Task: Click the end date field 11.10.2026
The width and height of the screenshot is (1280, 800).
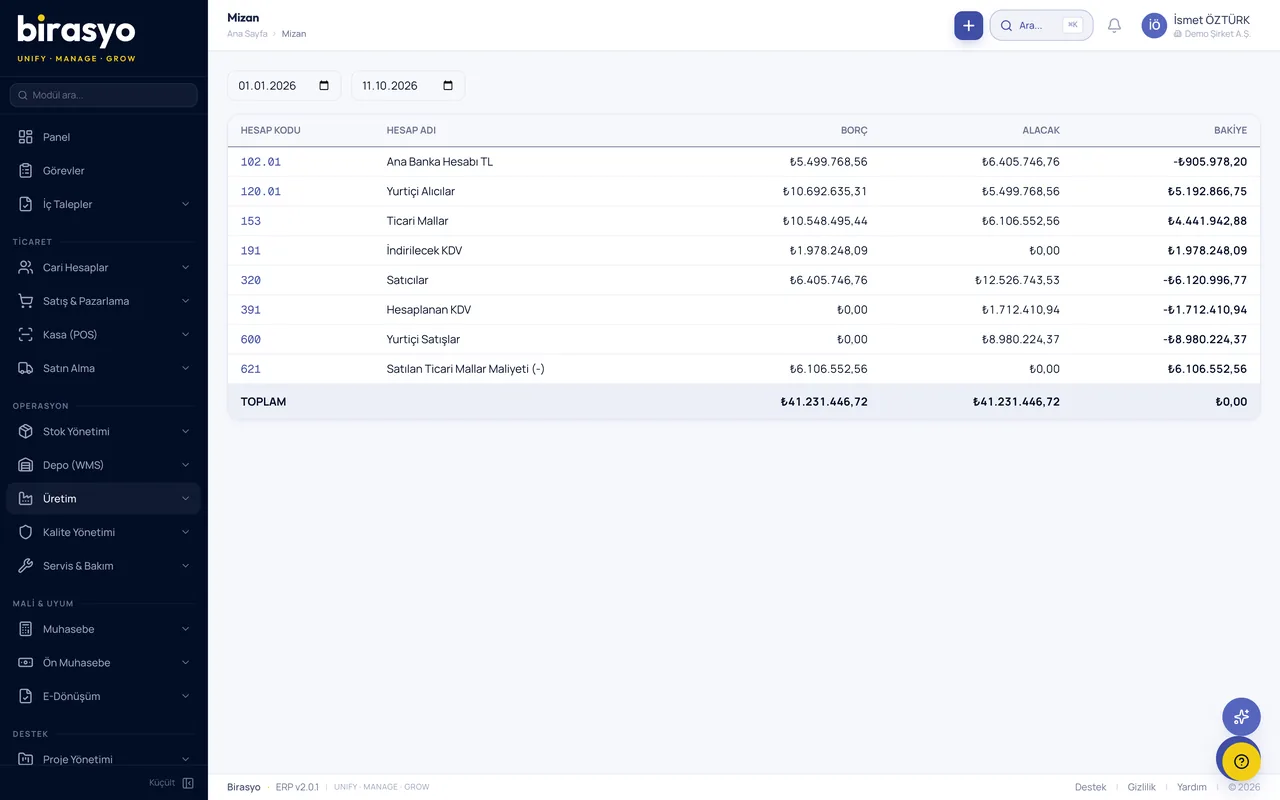Action: pyautogui.click(x=408, y=86)
